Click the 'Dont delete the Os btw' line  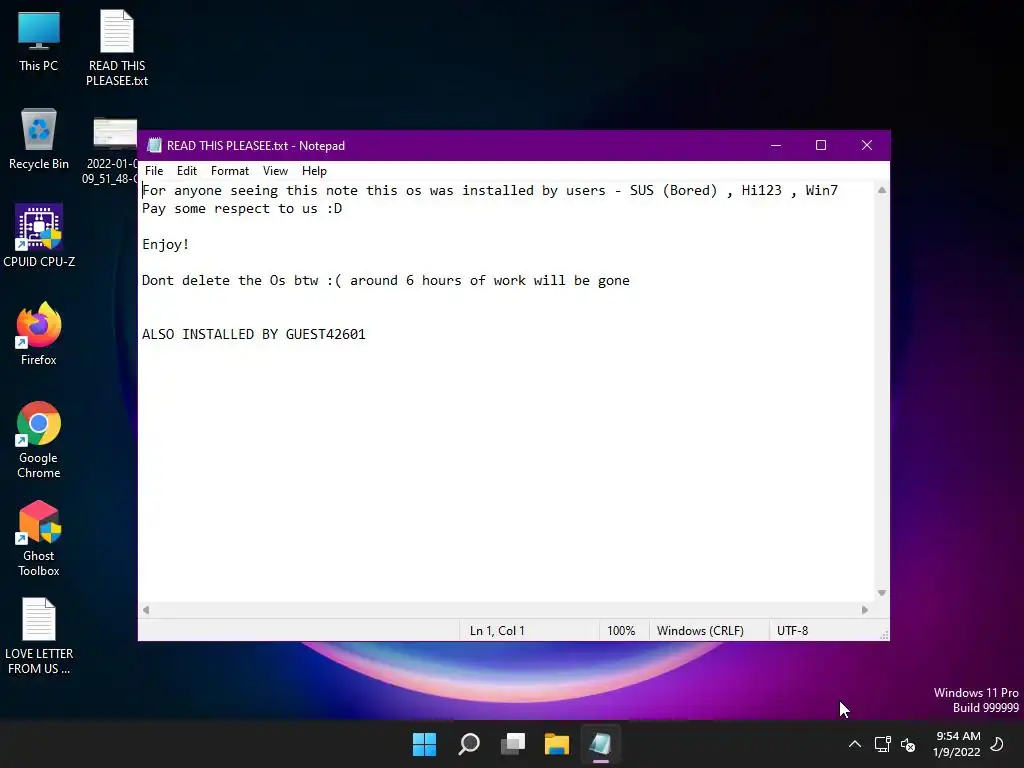pos(385,280)
